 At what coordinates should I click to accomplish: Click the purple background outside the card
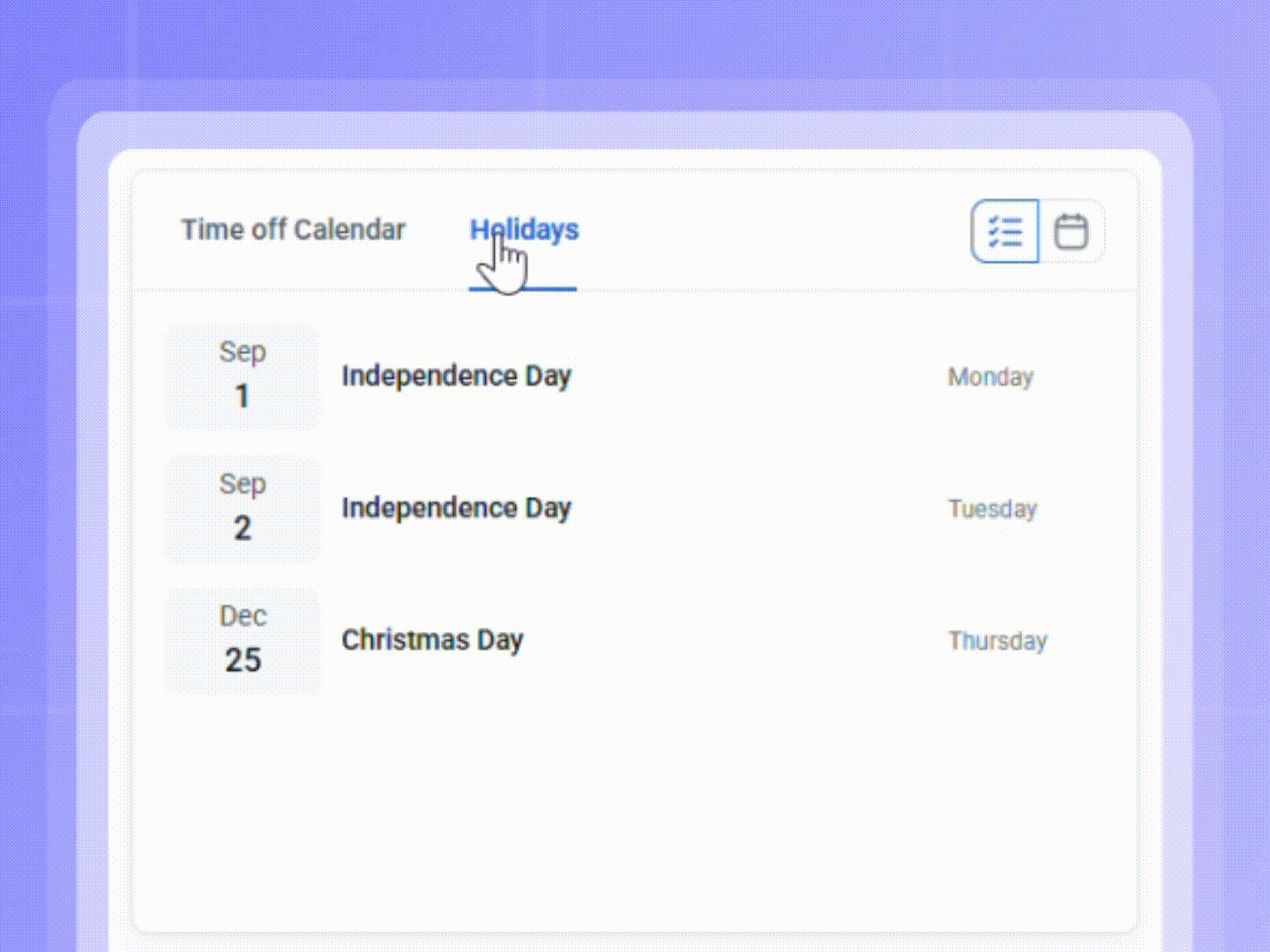(x=35, y=529)
